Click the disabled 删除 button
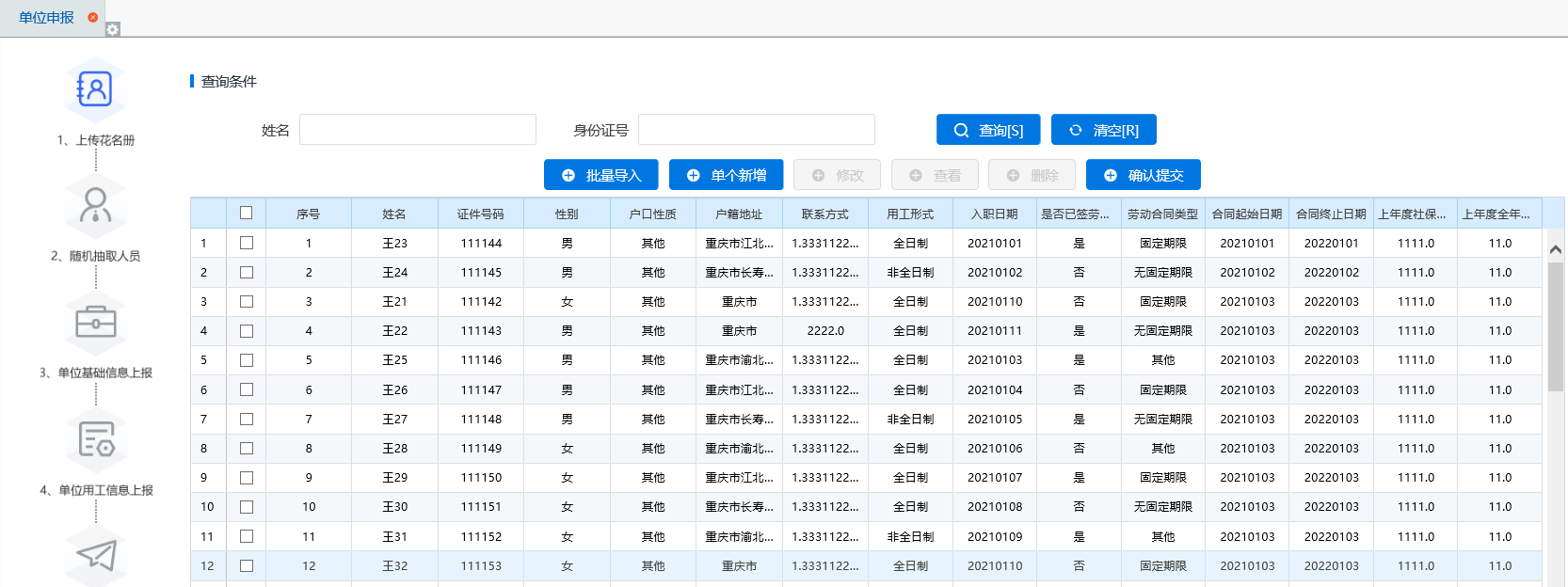Screen dimensions: 1568x587 [x=1032, y=175]
